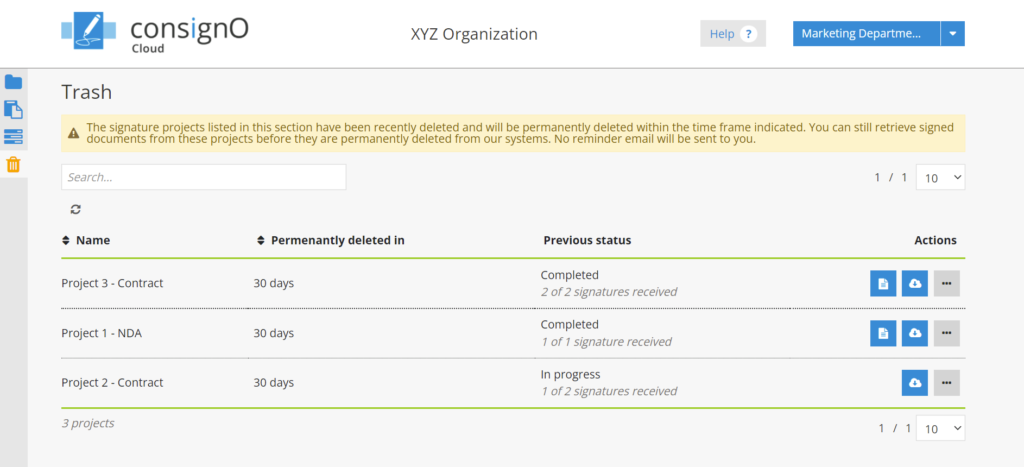This screenshot has height=467, width=1024.
Task: Click the stacked list icon in sidebar
Action: 13,137
